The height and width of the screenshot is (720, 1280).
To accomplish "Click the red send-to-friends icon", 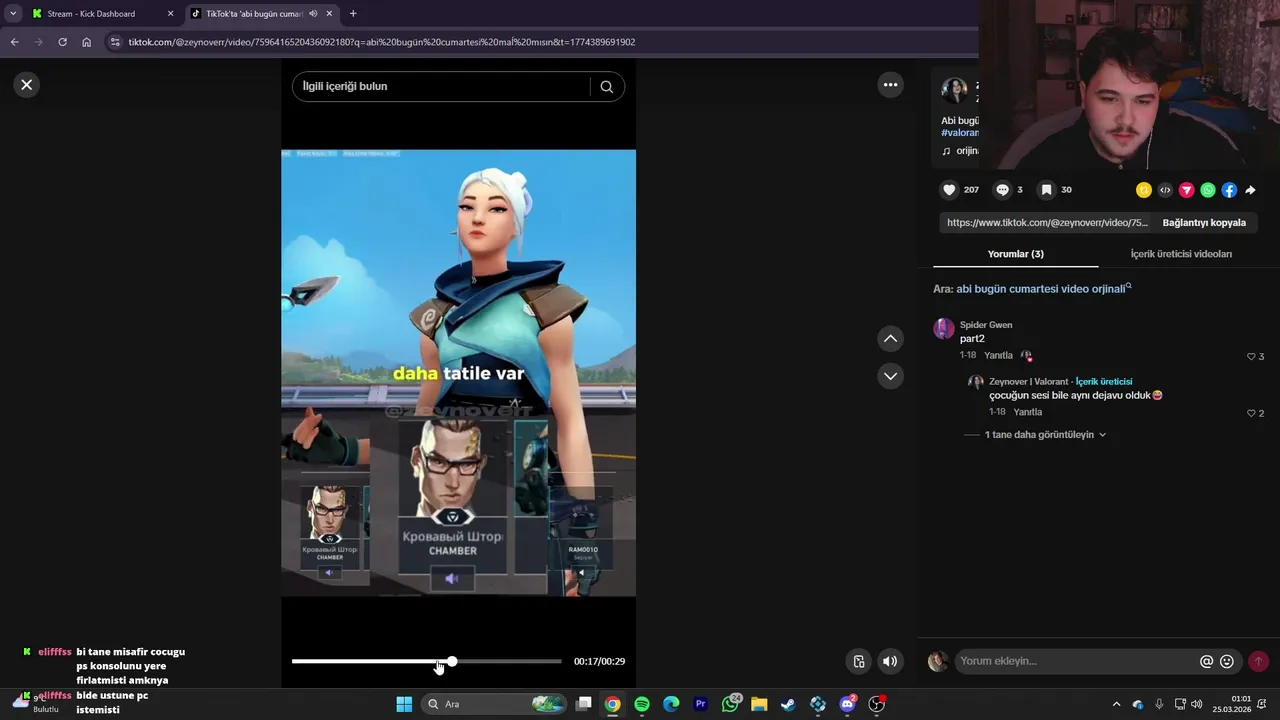I will [x=1186, y=190].
